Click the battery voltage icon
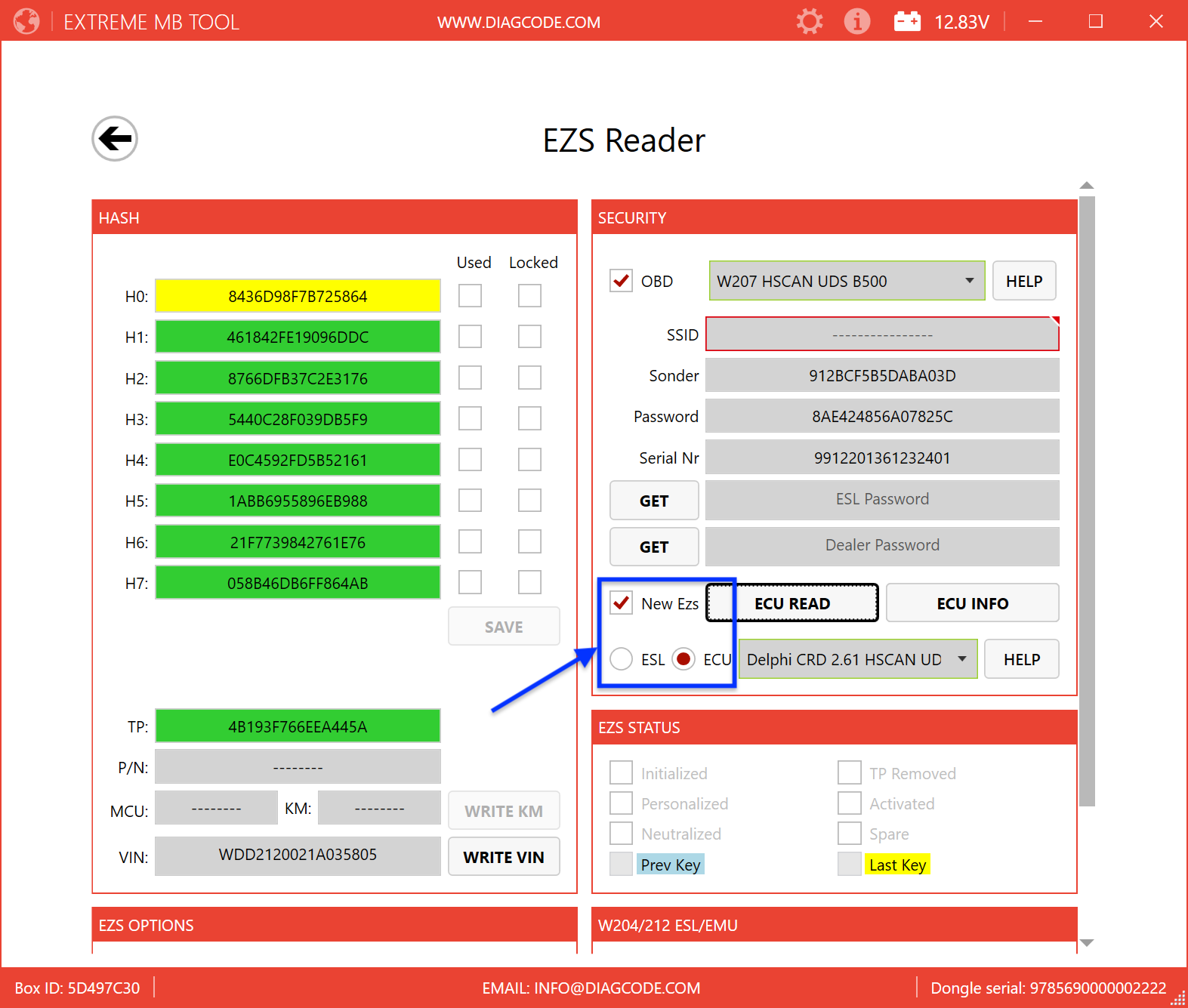The height and width of the screenshot is (1008, 1188). tap(907, 21)
